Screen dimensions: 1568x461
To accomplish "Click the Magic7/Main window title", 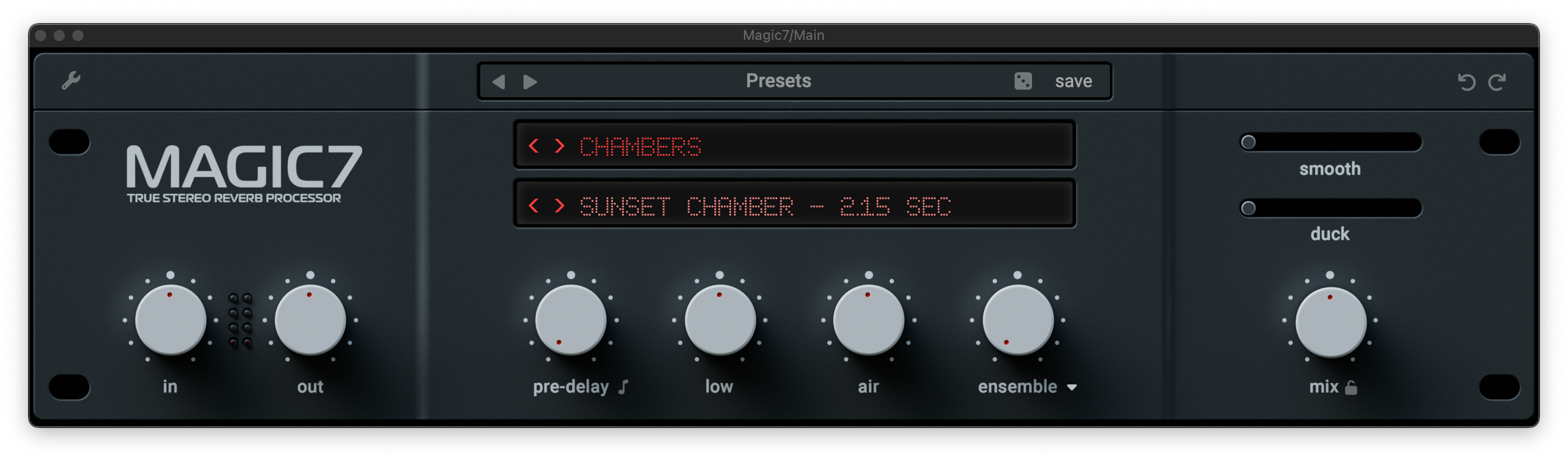I will 783,36.
